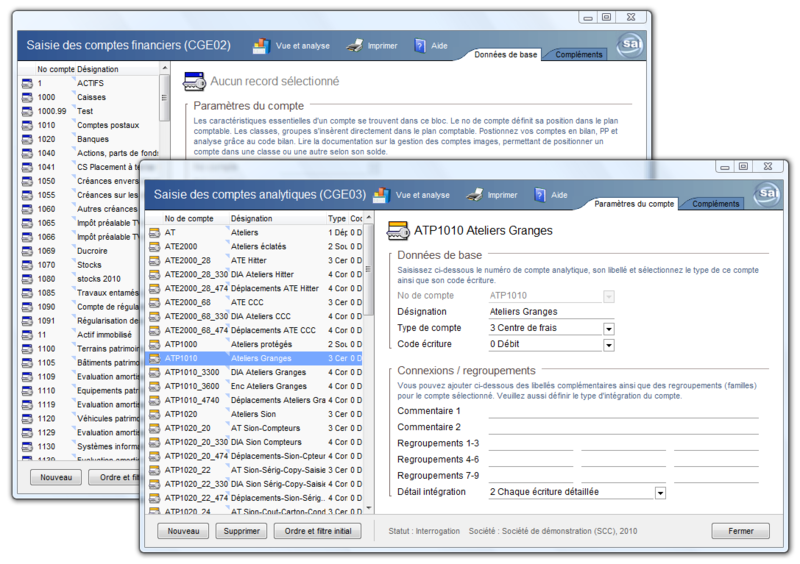
Task: Click the Vue et analyse icon in CGE03 window
Action: coord(381,195)
